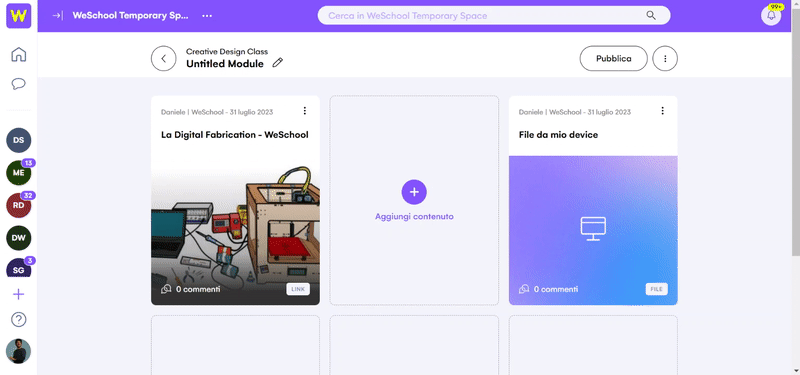Select the RD group avatar
The height and width of the screenshot is (375, 800).
pos(18,205)
